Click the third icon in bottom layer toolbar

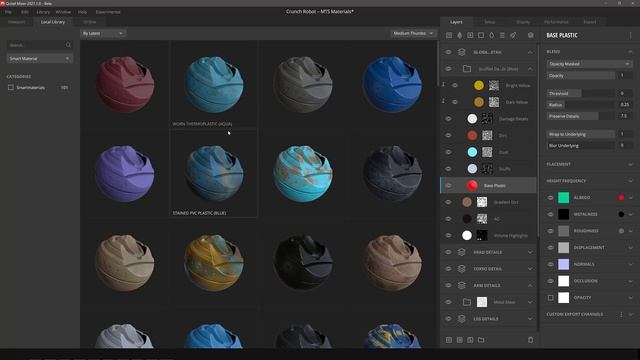[470, 340]
